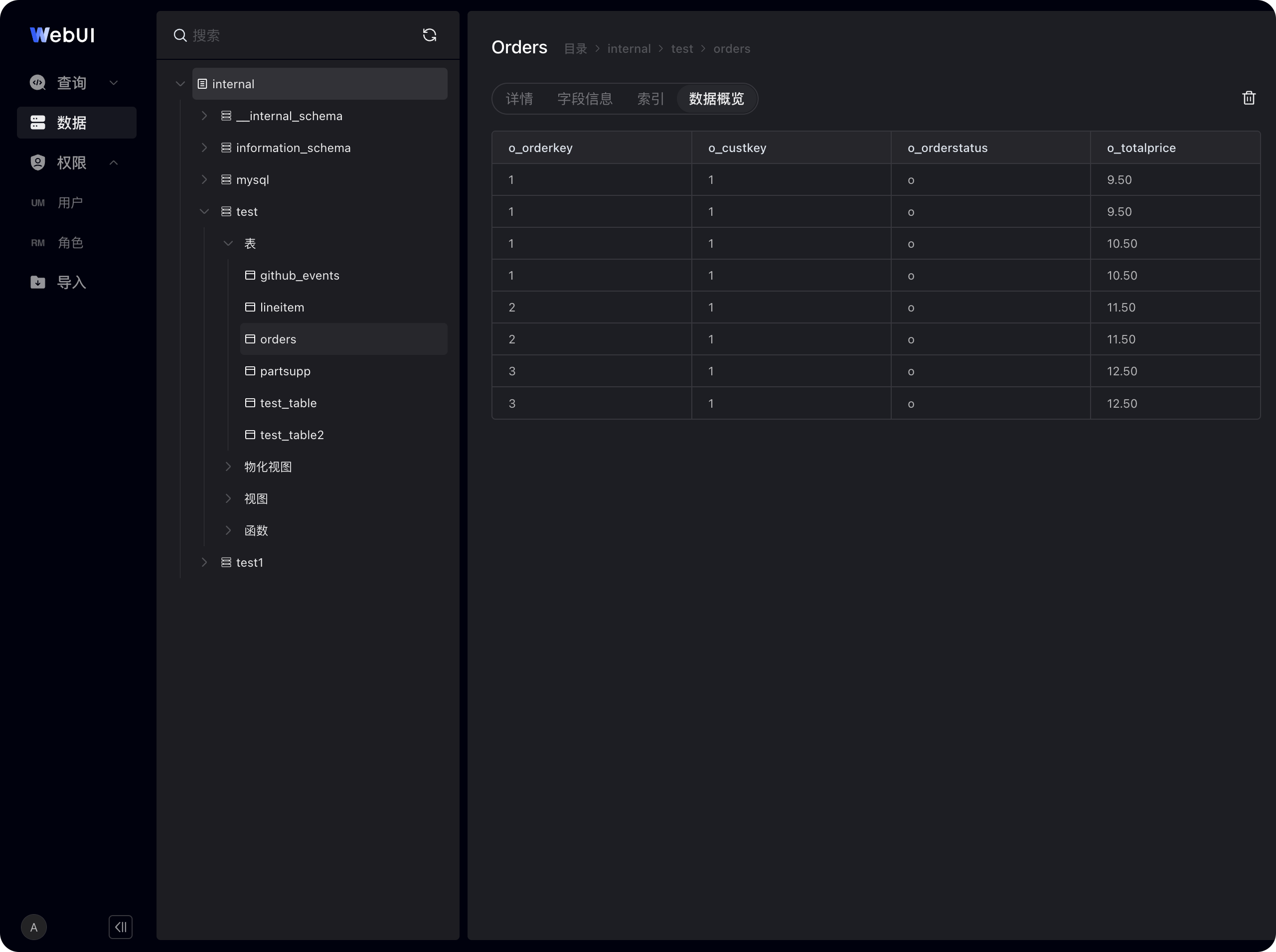Expand the 物化视图 folder
The image size is (1276, 952).
point(228,466)
